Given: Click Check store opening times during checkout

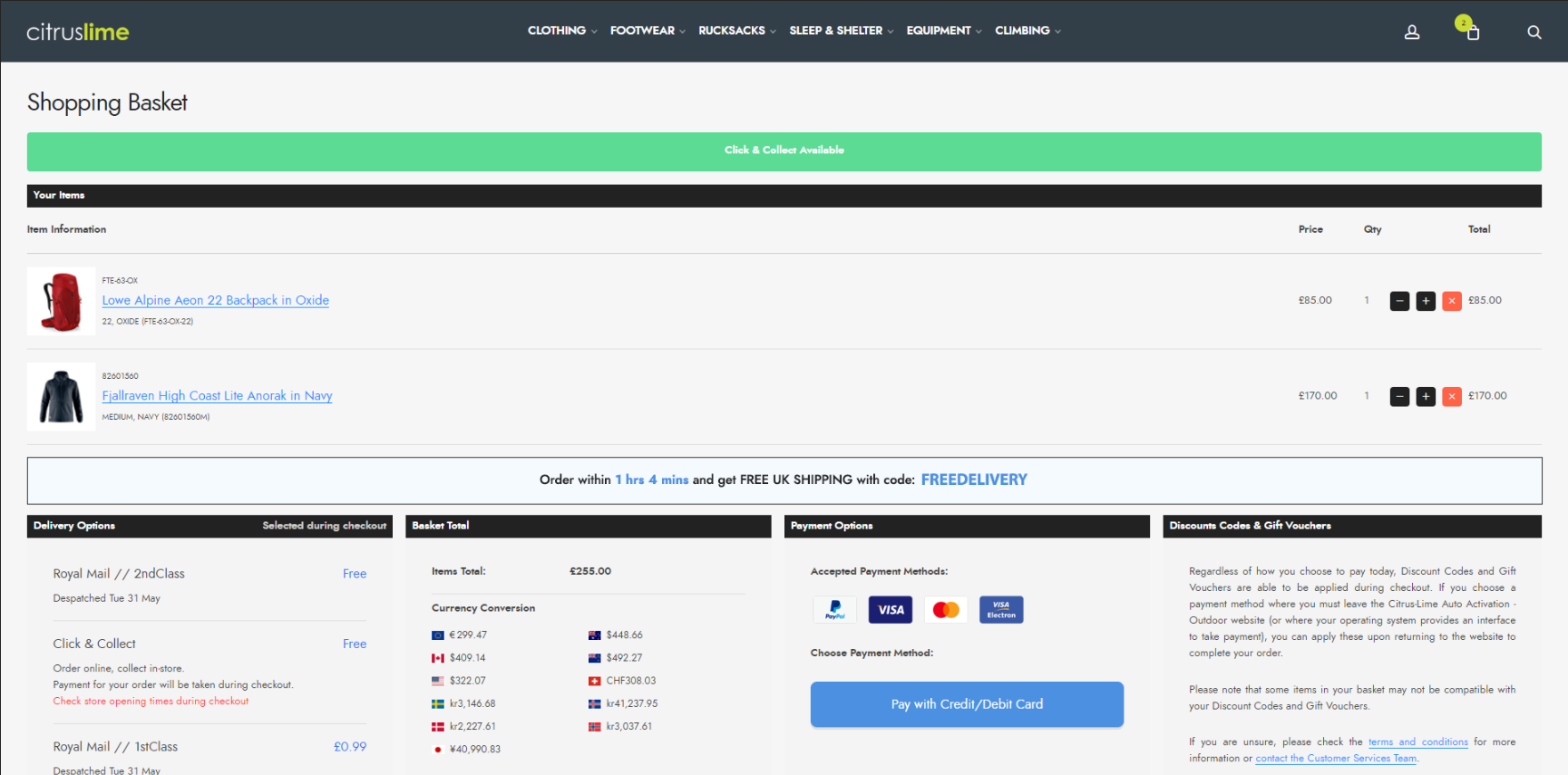Looking at the screenshot, I should [151, 702].
